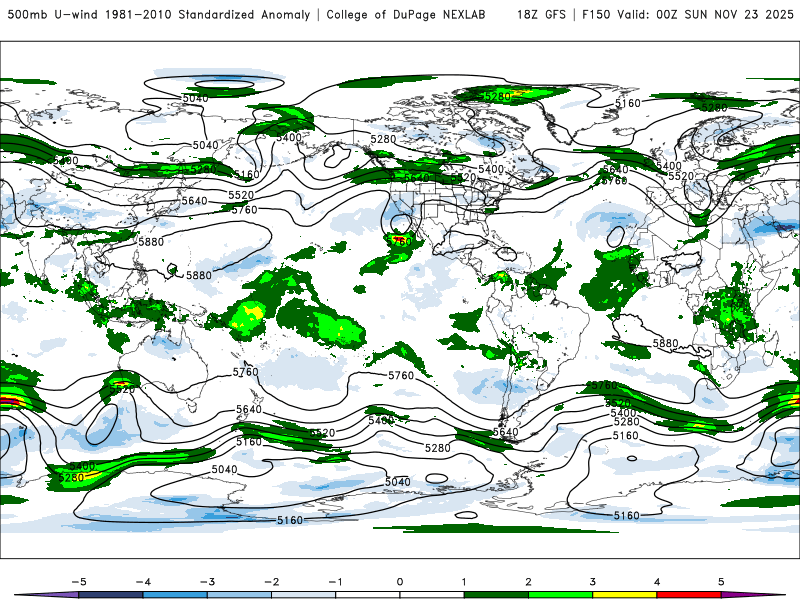Click the dark green 1 to 2 colorbar segment

click(496, 595)
